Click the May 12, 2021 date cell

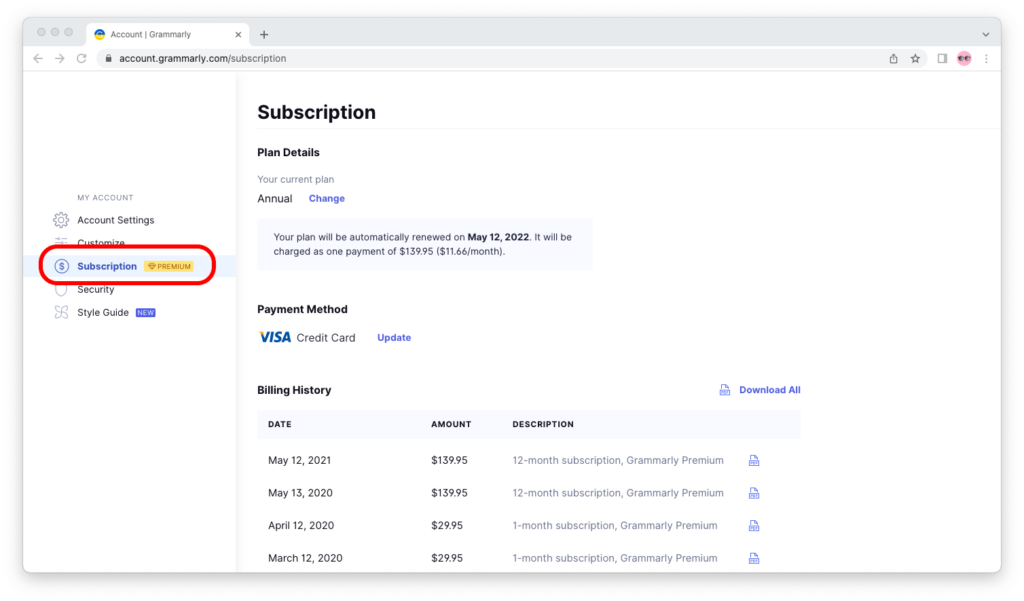pyautogui.click(x=299, y=461)
